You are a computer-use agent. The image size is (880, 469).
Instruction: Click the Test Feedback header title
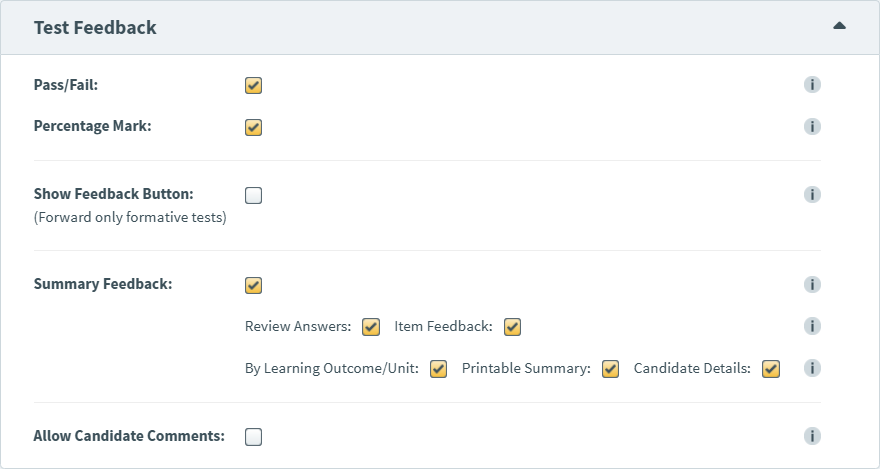pos(95,27)
